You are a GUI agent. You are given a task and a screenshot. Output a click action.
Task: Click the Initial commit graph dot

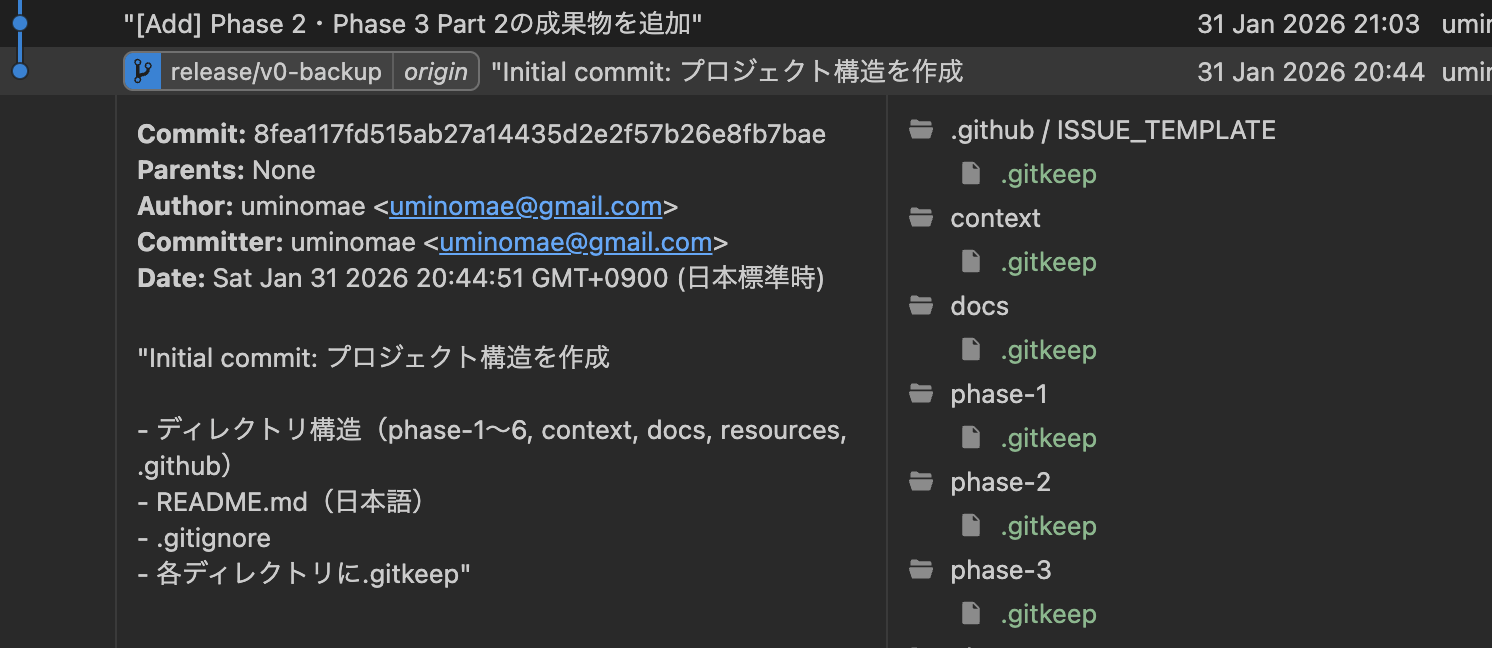(19, 71)
